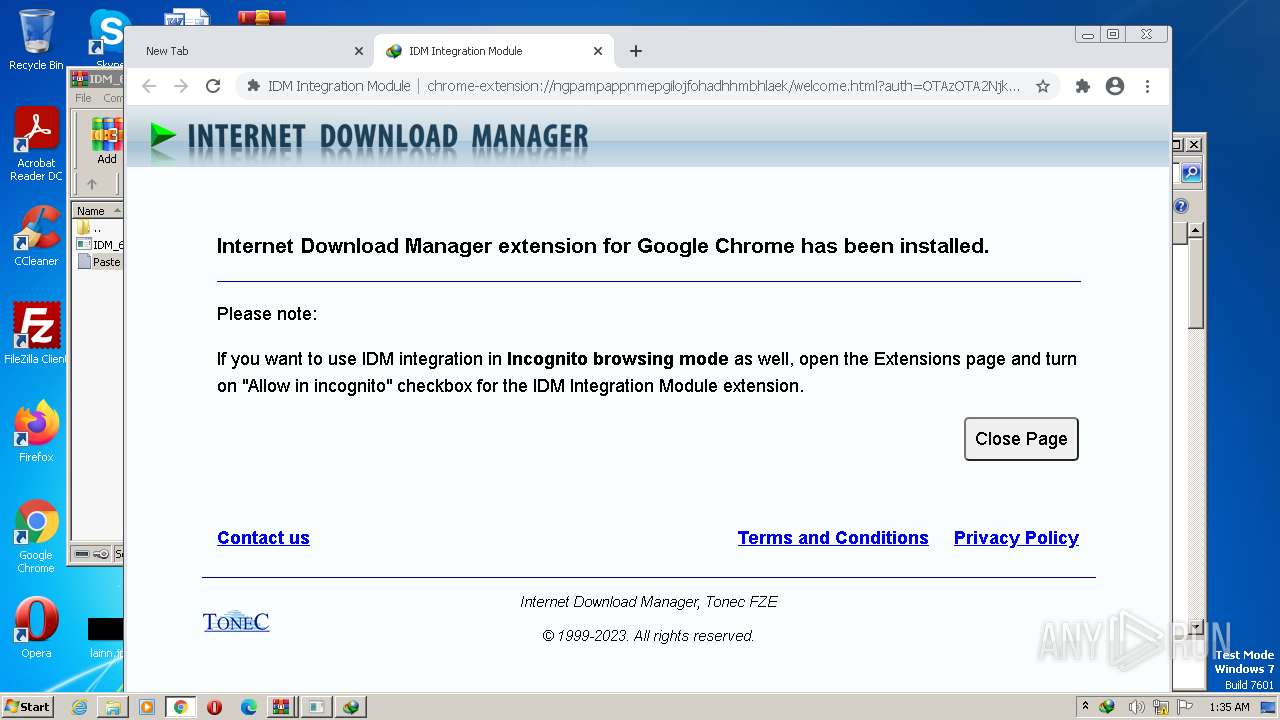Viewport: 1280px width, 720px height.
Task: Switch to the New Tab tab
Action: 240,51
